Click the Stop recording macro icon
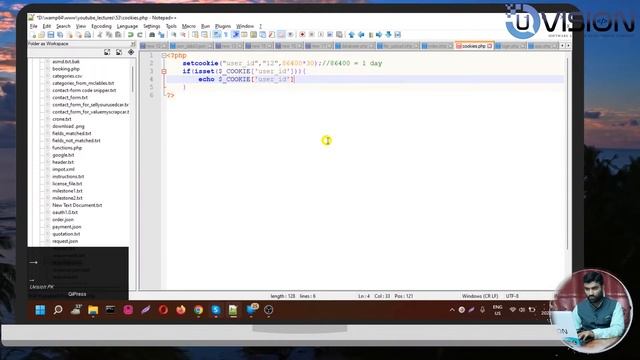 (x=311, y=35)
